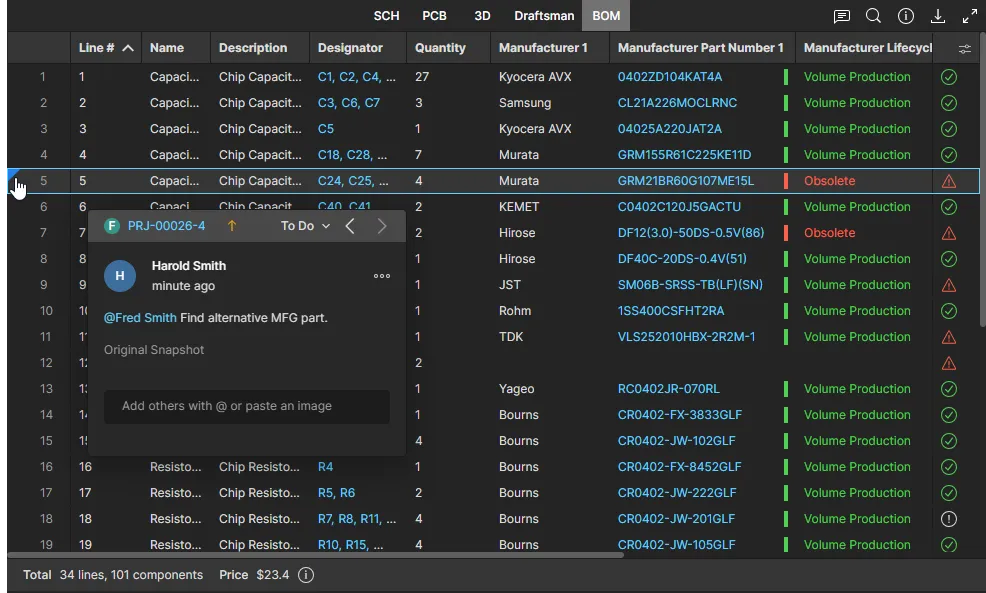The image size is (986, 593).
Task: Go to next comment arrow
Action: 382,226
